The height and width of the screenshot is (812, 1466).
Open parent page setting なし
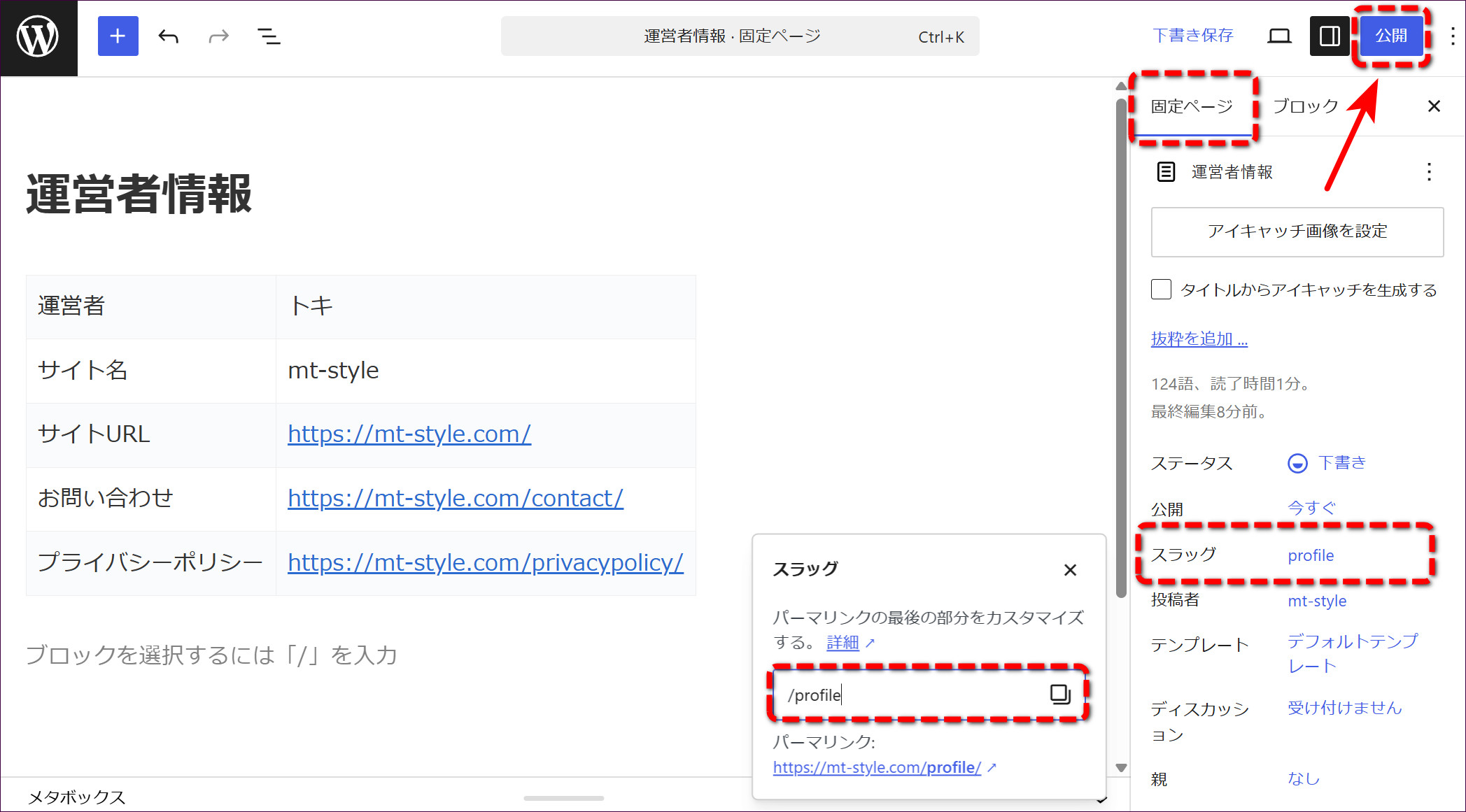(1304, 778)
